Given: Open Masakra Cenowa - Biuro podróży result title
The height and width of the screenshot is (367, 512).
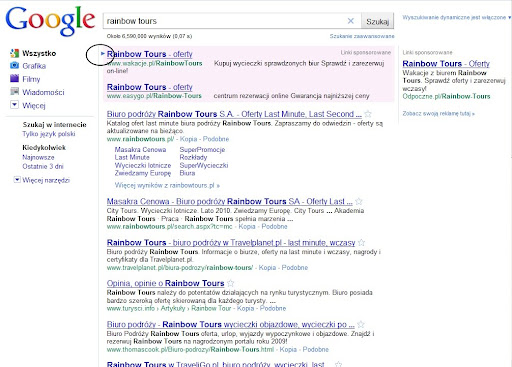Looking at the screenshot, I should [x=229, y=201].
